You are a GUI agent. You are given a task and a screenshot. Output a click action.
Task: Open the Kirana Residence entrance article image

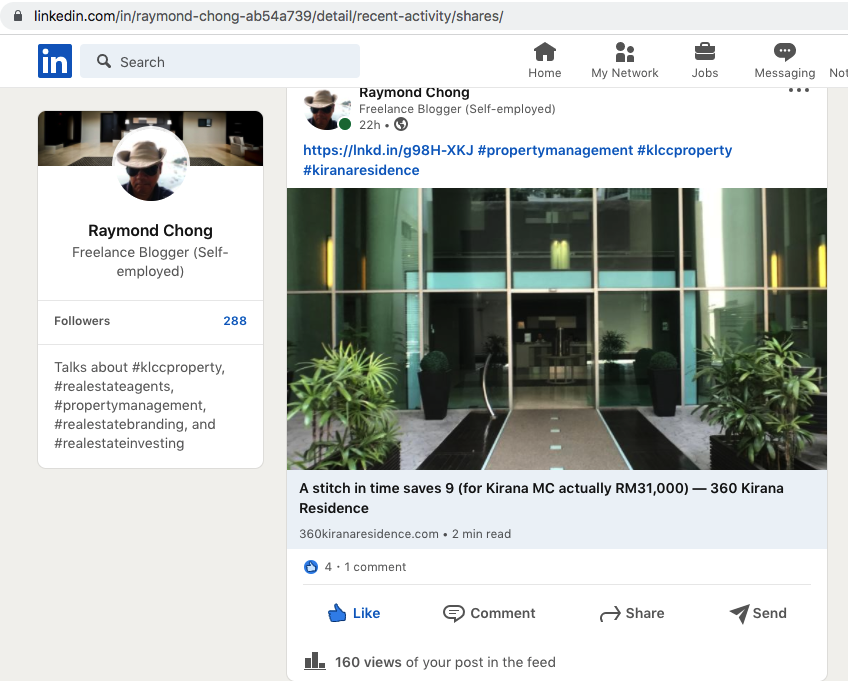coord(556,329)
